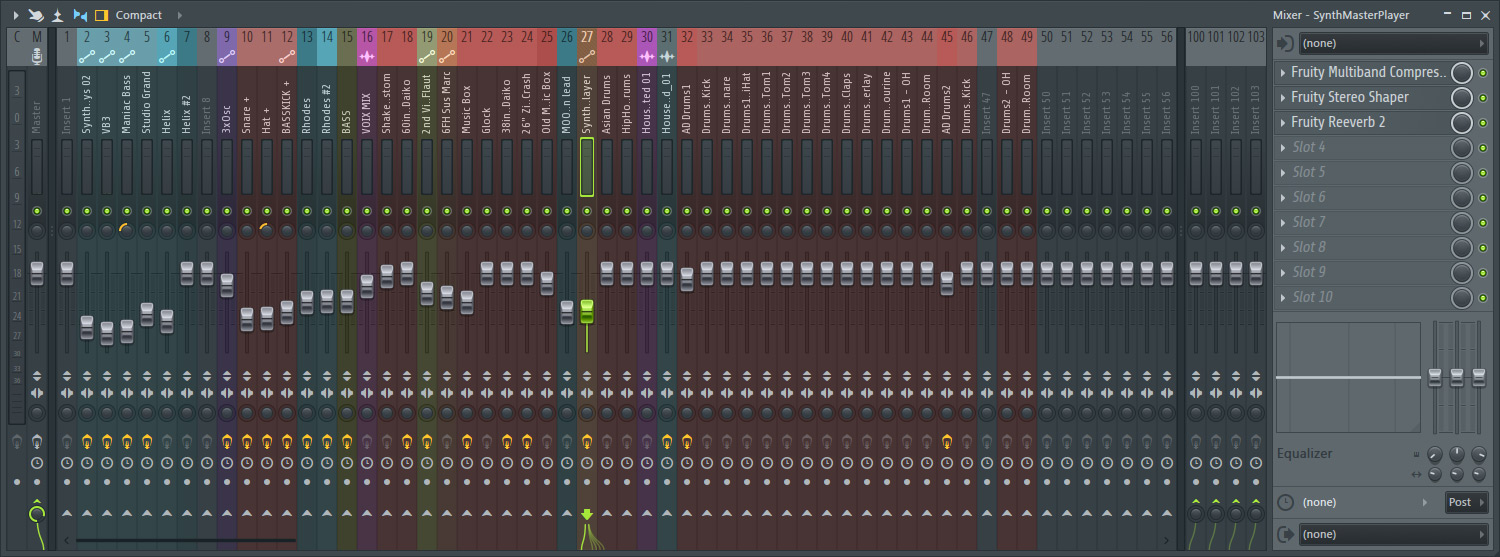Click the green send arrow on track 27
Viewport: 1500px width, 557px height.
click(587, 514)
